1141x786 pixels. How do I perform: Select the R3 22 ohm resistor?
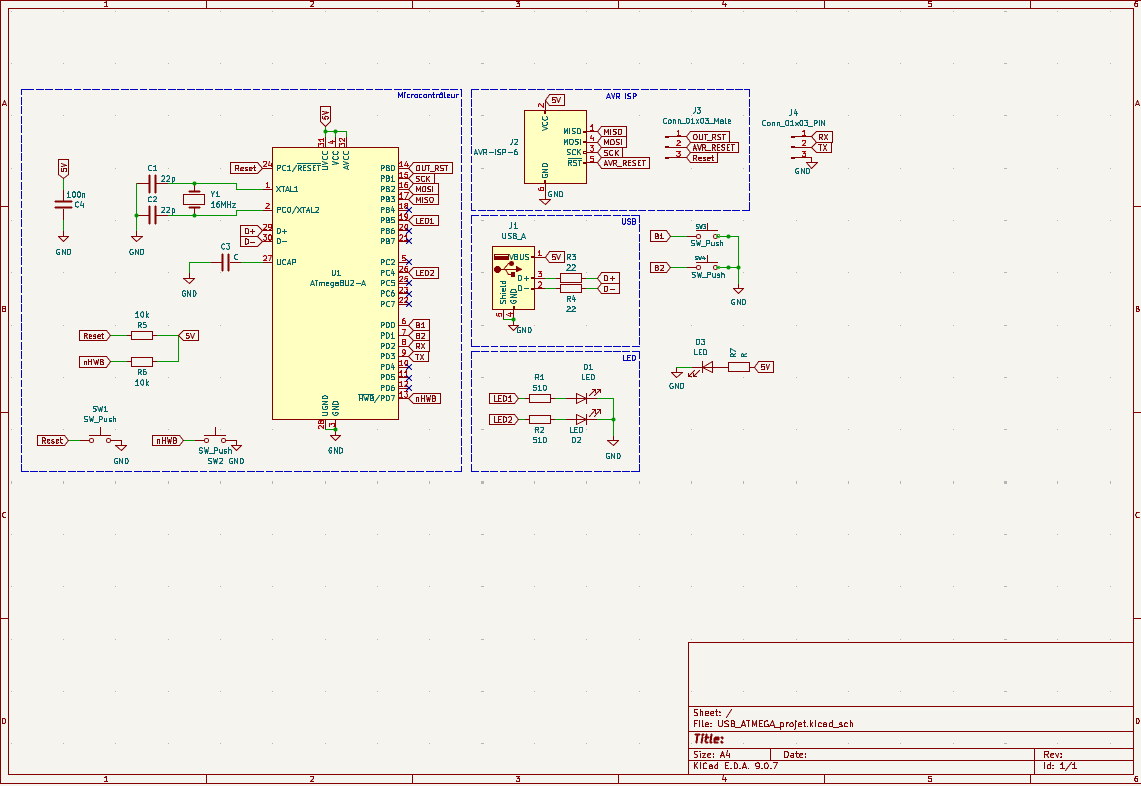click(x=571, y=278)
